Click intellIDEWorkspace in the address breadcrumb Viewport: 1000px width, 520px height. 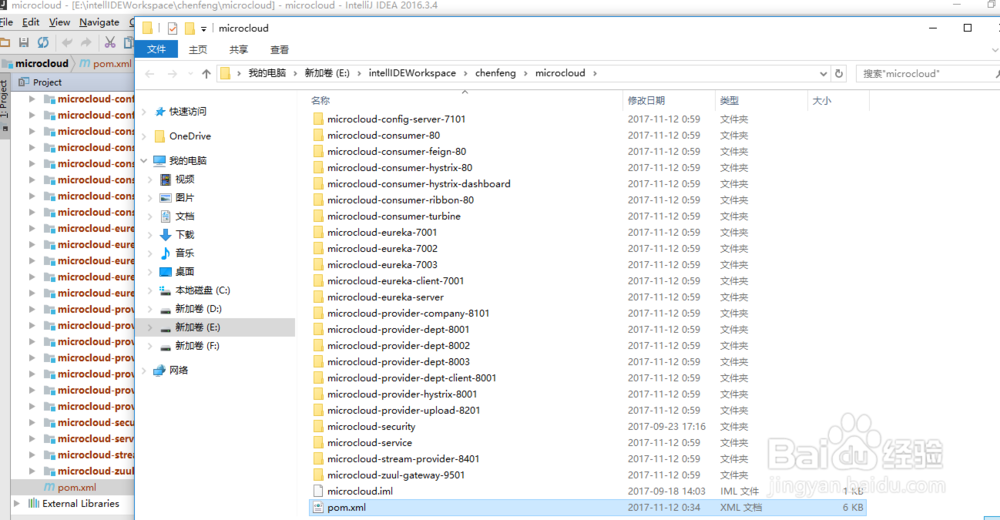tap(412, 73)
